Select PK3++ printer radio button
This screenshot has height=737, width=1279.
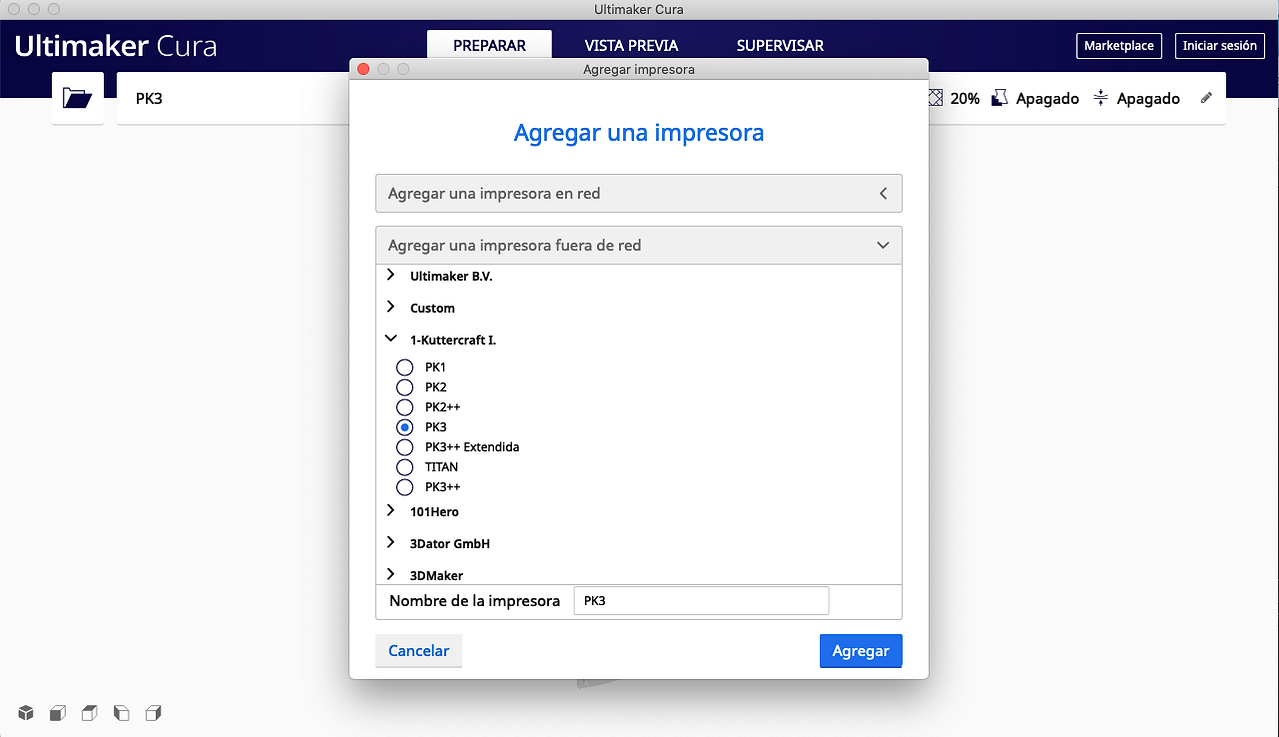point(405,487)
